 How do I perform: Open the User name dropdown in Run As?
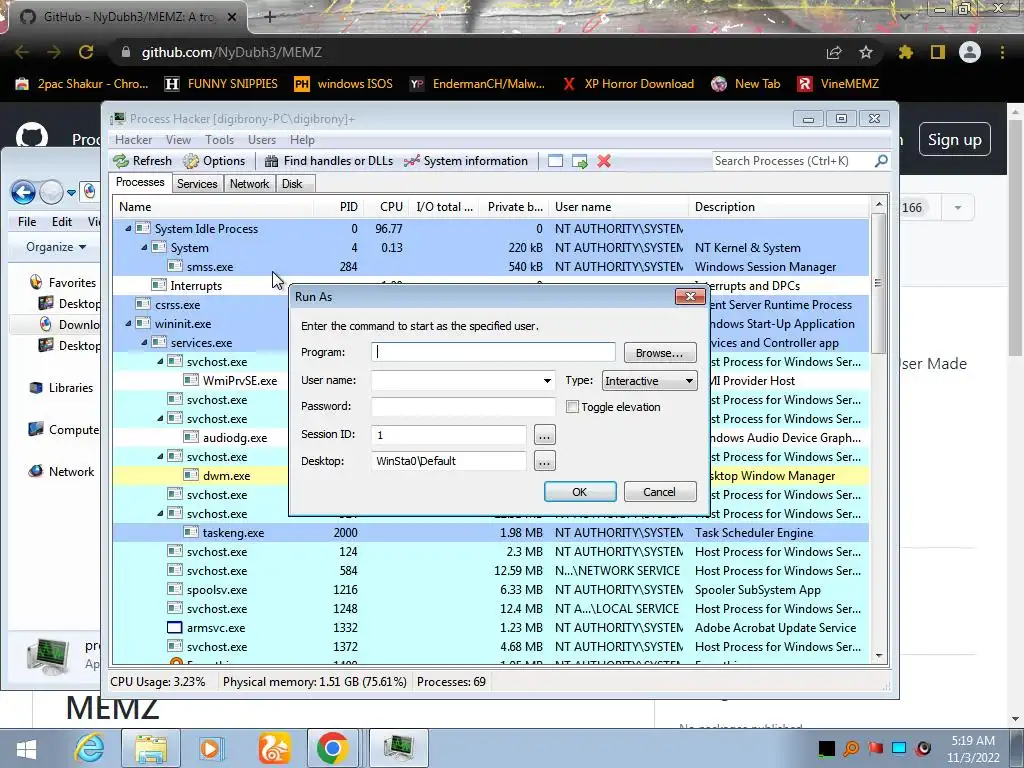coord(547,380)
